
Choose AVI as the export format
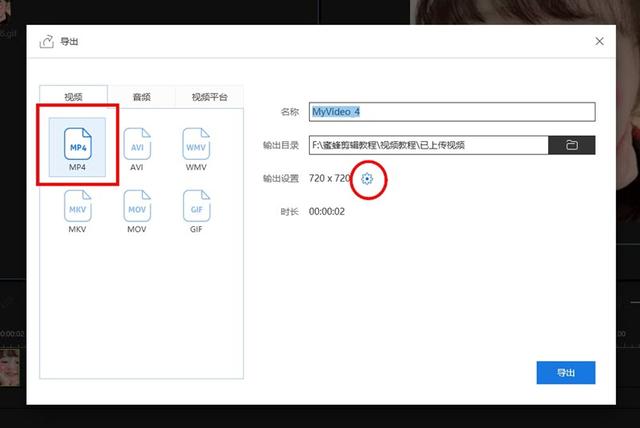click(x=137, y=148)
